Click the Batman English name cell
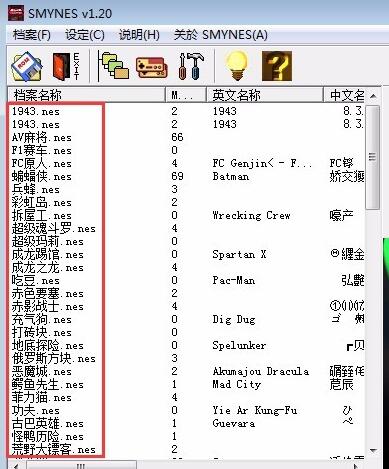The width and height of the screenshot is (389, 469). [231, 176]
